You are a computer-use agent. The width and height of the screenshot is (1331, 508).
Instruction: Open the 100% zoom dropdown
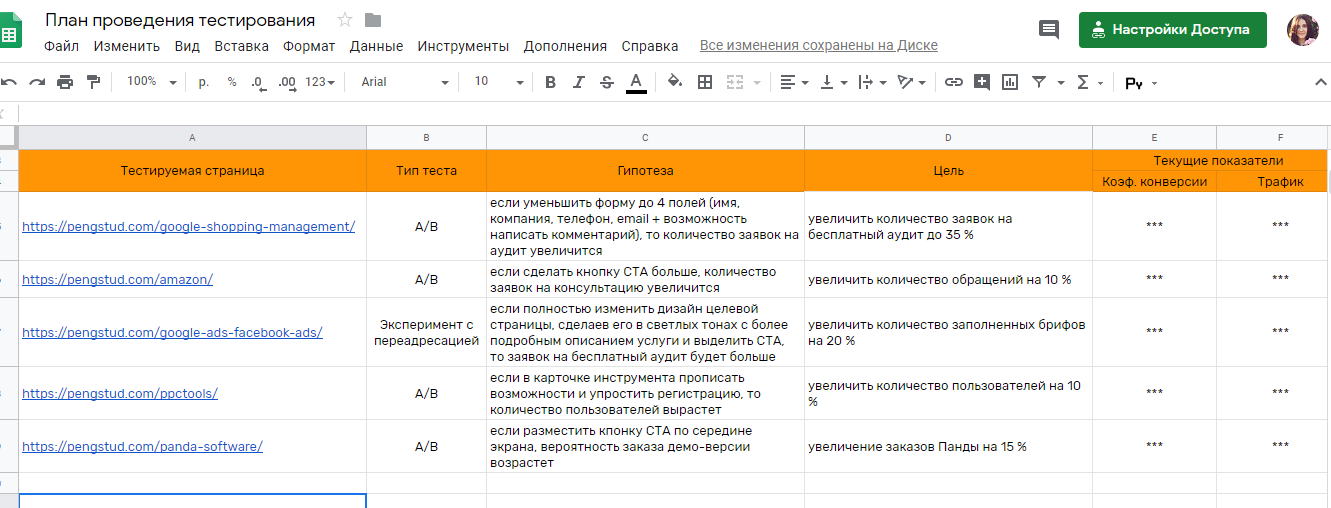pos(152,82)
